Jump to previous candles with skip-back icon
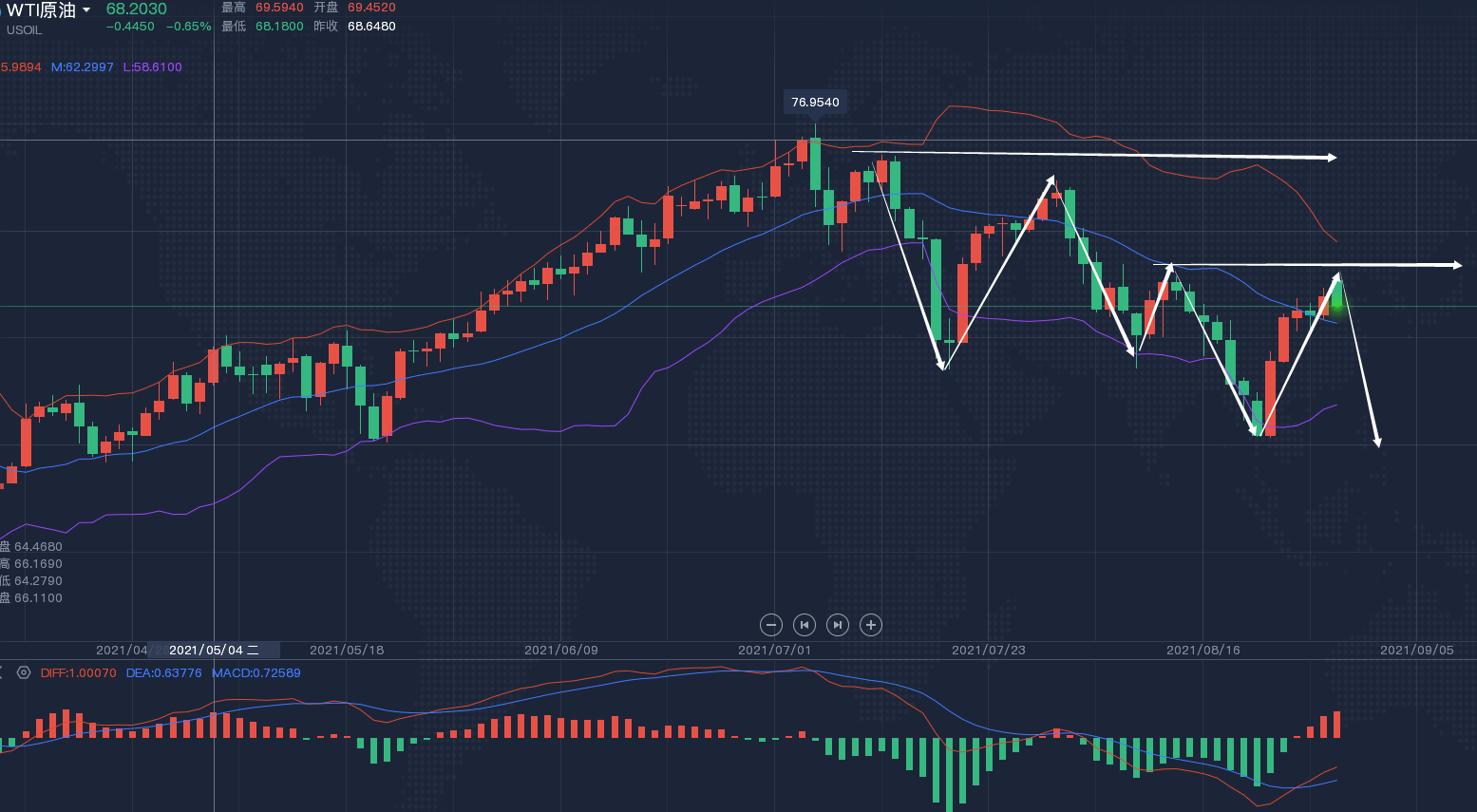This screenshot has width=1477, height=812. pos(805,625)
